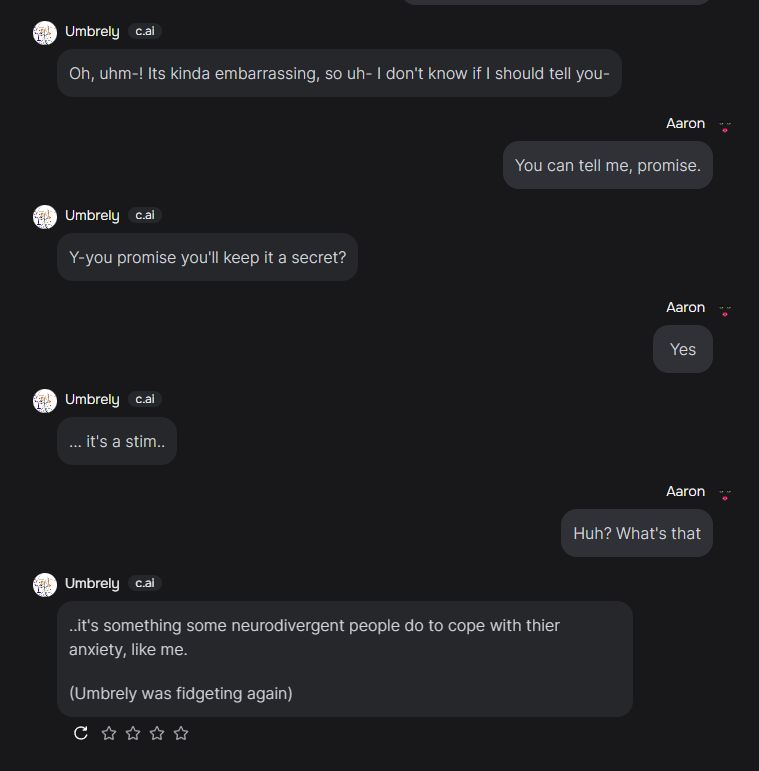
Task: Click the "Huh? What's that" message bubble
Action: coord(636,533)
